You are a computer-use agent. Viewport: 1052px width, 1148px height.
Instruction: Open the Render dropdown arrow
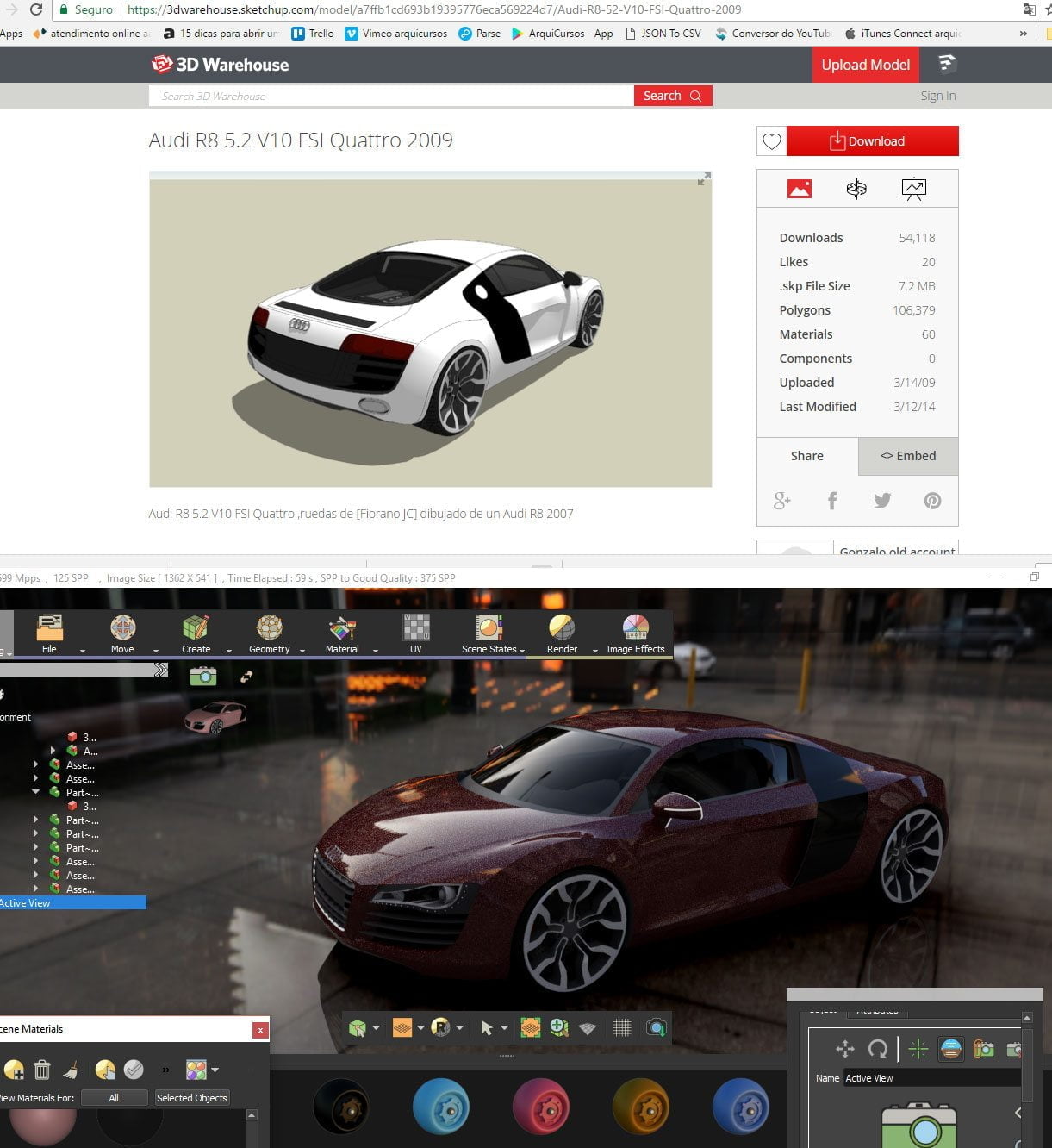point(595,651)
